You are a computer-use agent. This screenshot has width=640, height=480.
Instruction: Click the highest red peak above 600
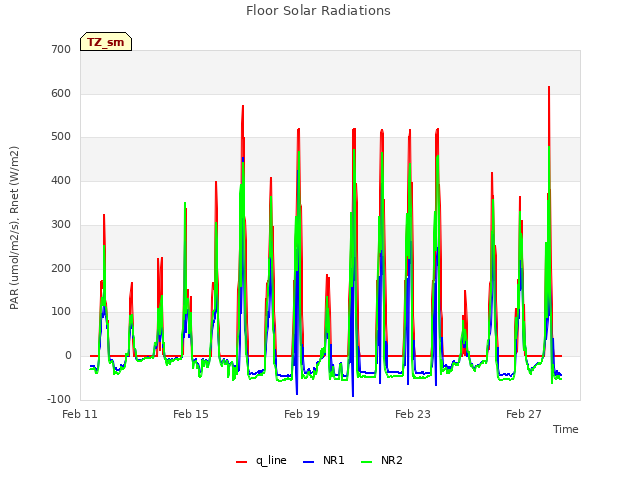tap(549, 87)
